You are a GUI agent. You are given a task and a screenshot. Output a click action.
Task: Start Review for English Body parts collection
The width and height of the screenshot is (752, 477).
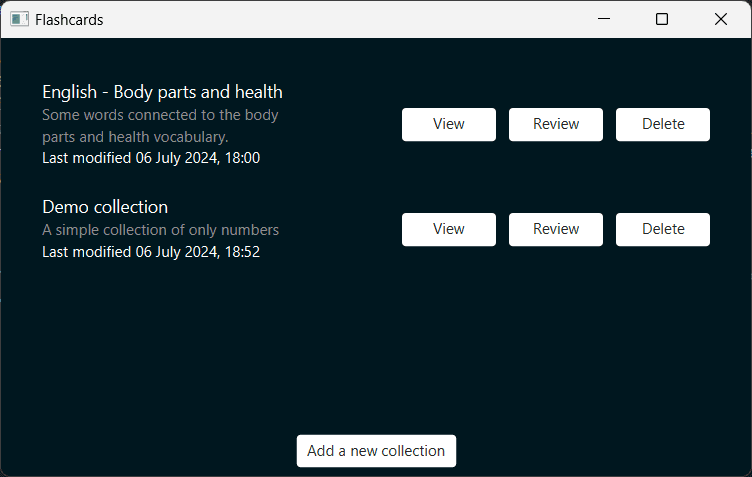coord(555,124)
